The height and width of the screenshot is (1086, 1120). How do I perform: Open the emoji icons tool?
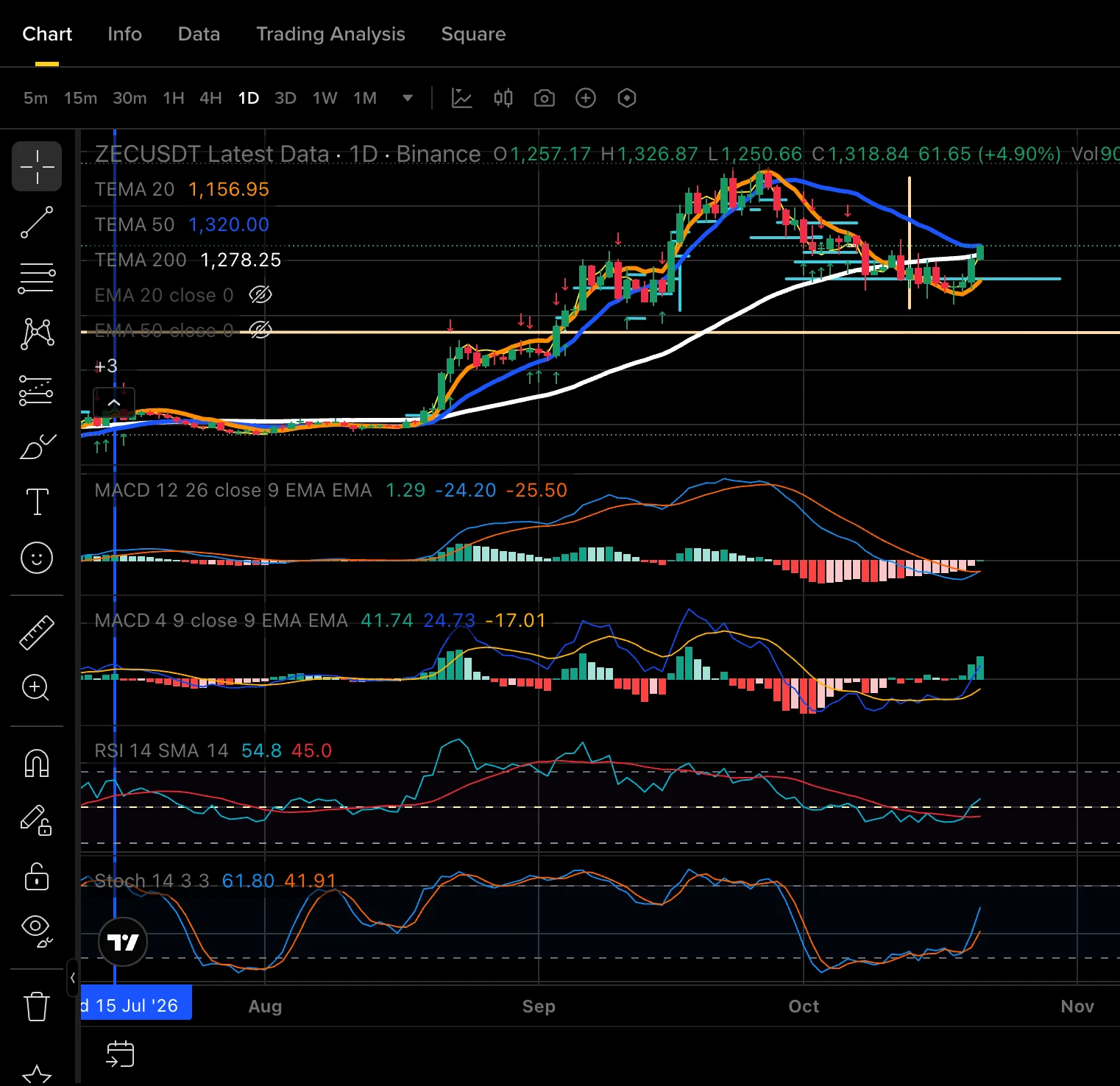pos(37,558)
